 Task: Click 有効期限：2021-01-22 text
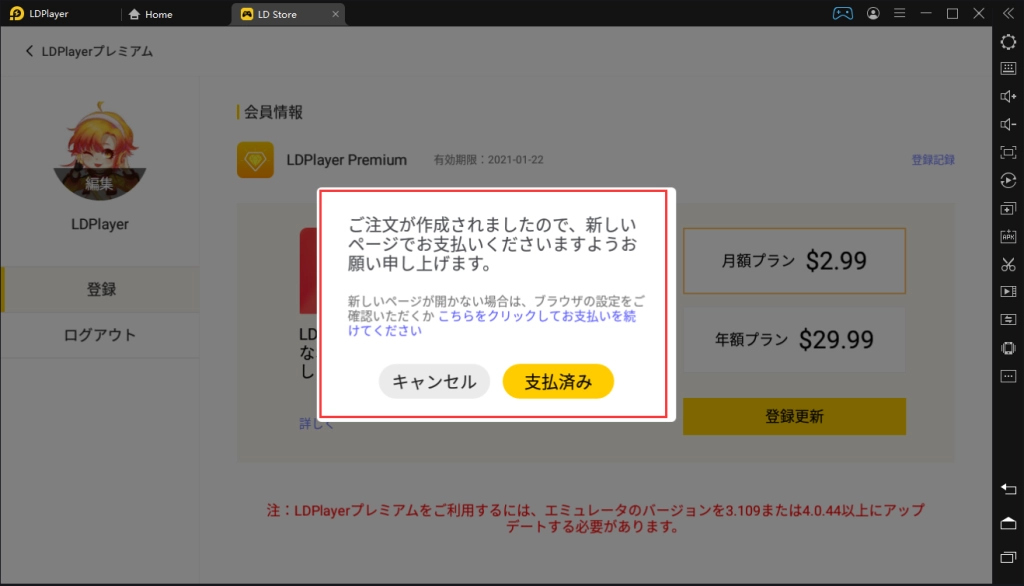click(488, 160)
